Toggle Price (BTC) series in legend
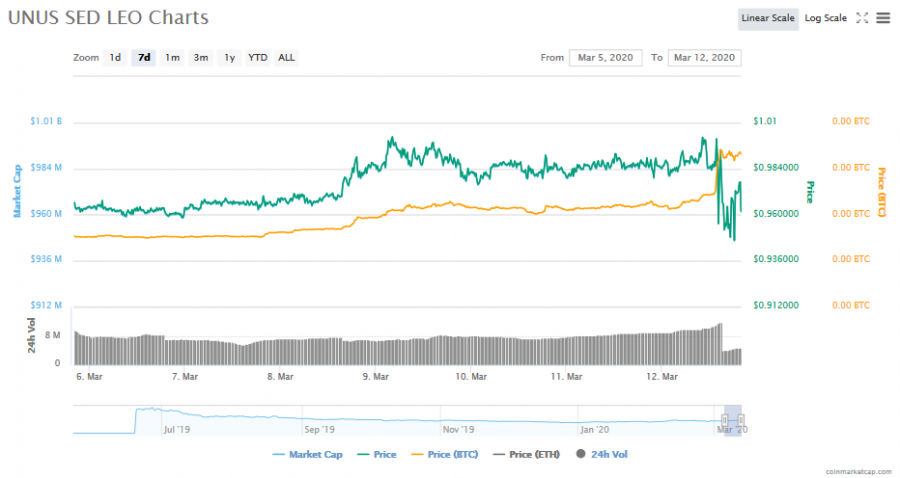This screenshot has height=478, width=900. pos(445,454)
